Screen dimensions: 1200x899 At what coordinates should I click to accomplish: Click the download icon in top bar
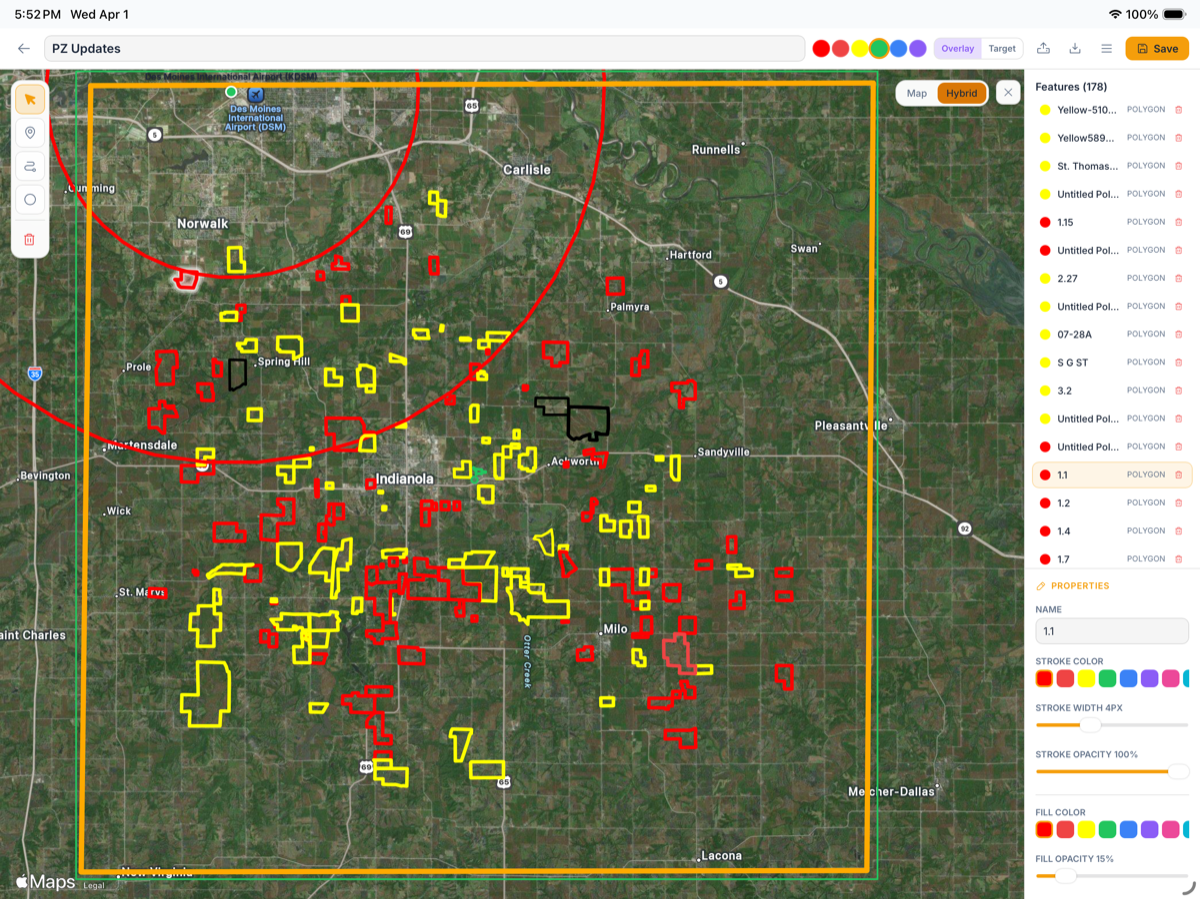click(1075, 48)
